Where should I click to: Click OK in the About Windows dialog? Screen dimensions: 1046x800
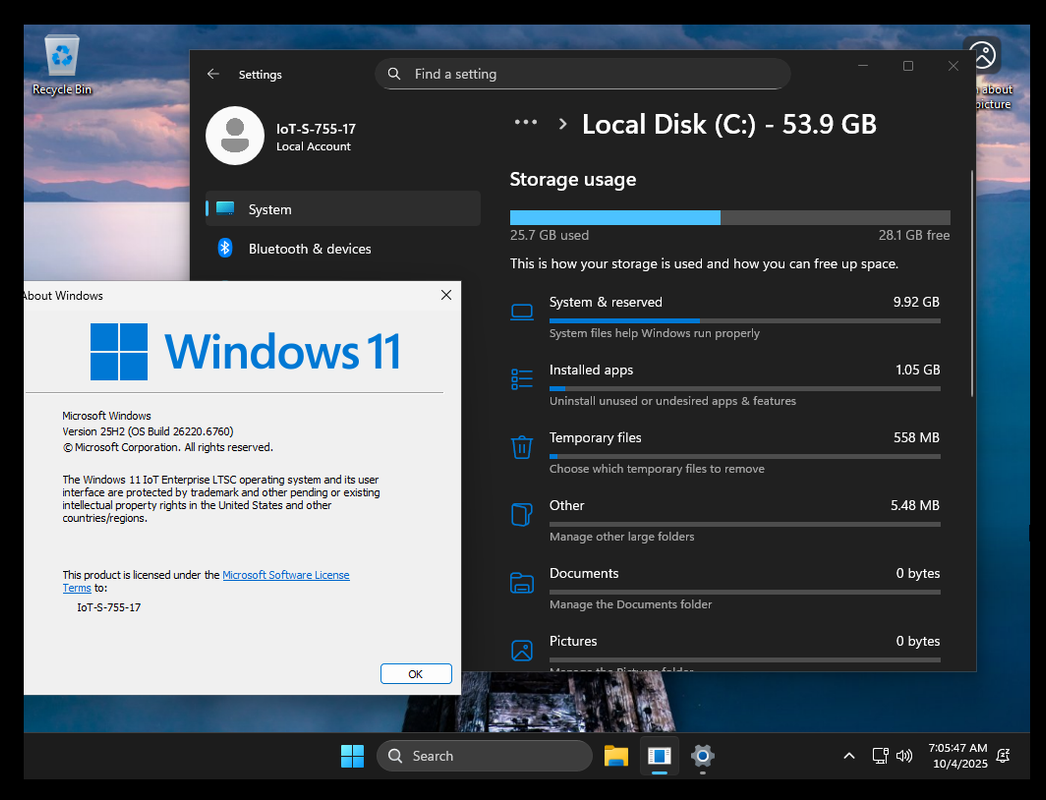416,674
